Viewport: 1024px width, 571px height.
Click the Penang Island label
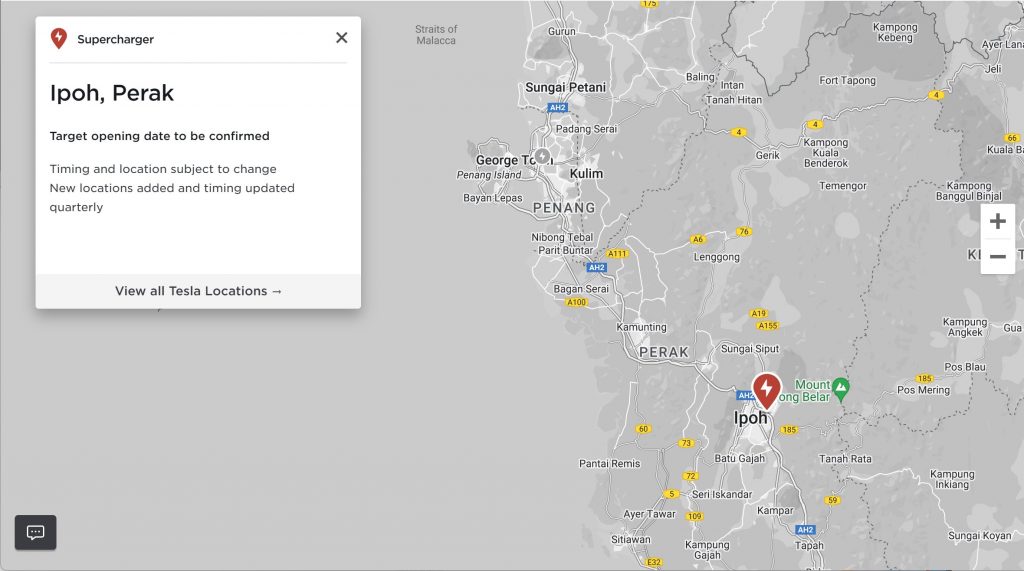488,175
